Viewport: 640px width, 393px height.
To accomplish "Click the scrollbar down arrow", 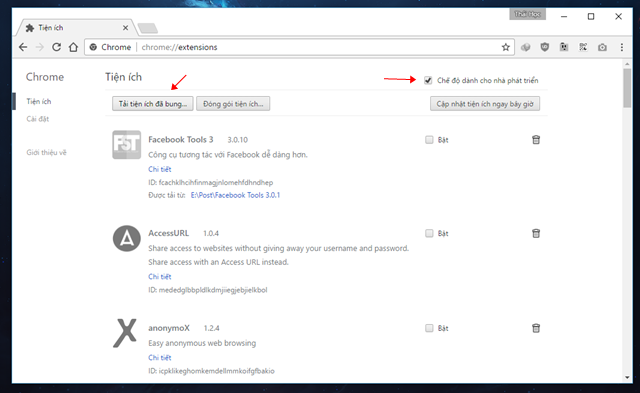I will 627,377.
